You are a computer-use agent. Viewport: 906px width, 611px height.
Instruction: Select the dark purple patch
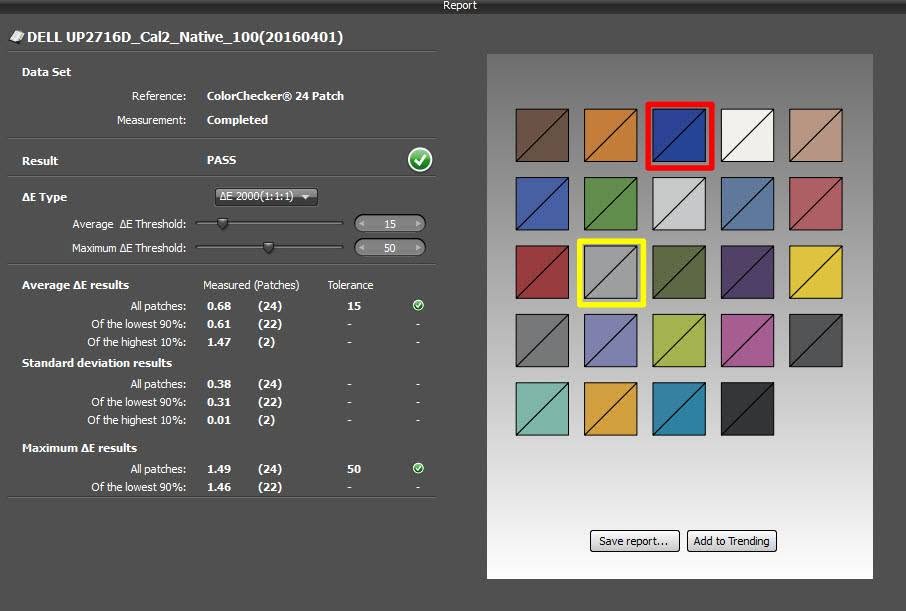coord(747,272)
